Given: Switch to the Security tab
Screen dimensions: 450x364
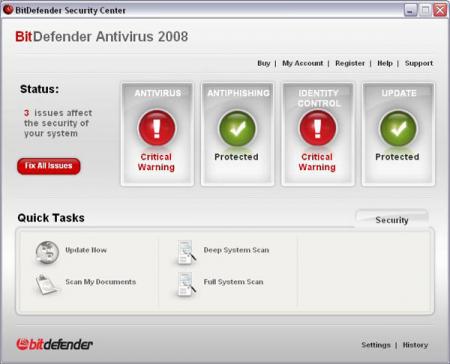Looking at the screenshot, I should (x=392, y=219).
